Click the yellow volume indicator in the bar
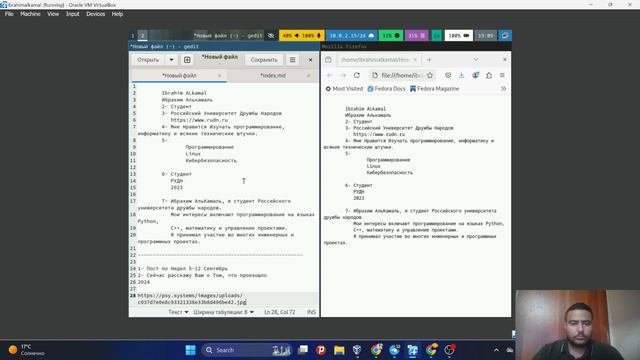Image resolution: width=640 pixels, height=360 pixels. point(302,36)
